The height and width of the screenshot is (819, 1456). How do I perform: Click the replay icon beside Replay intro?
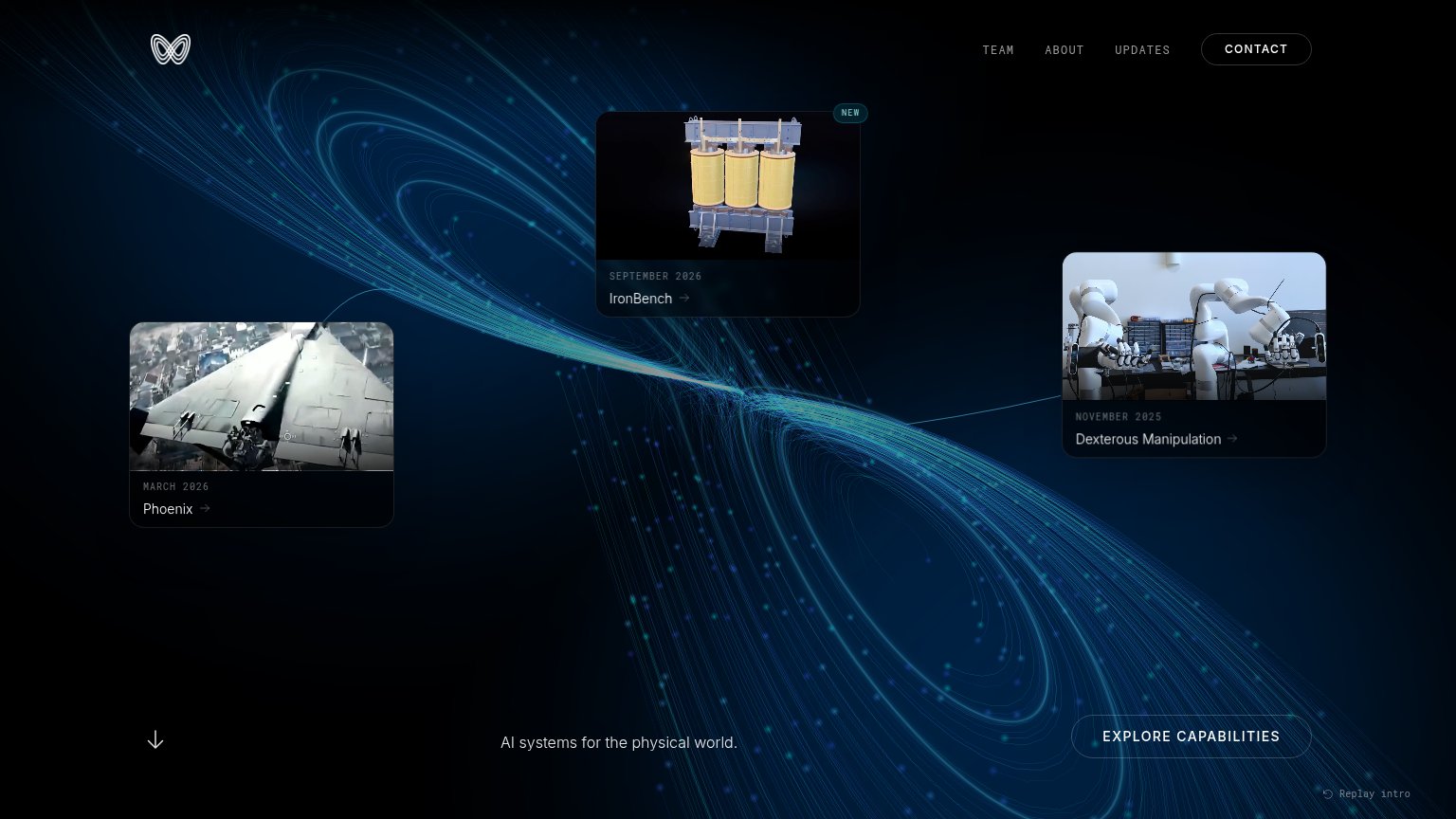coord(1328,794)
